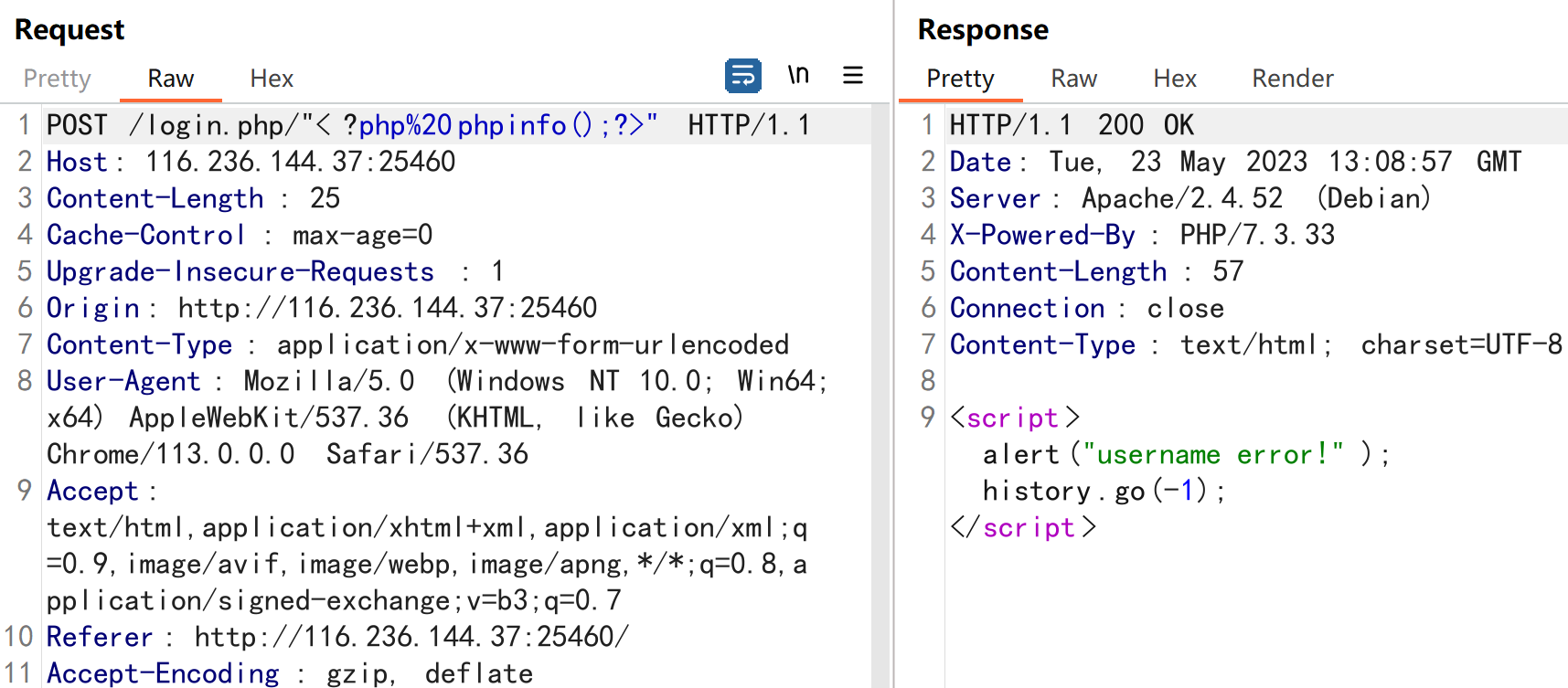Click the Referer header line
This screenshot has height=688, width=1568.
tap(338, 637)
